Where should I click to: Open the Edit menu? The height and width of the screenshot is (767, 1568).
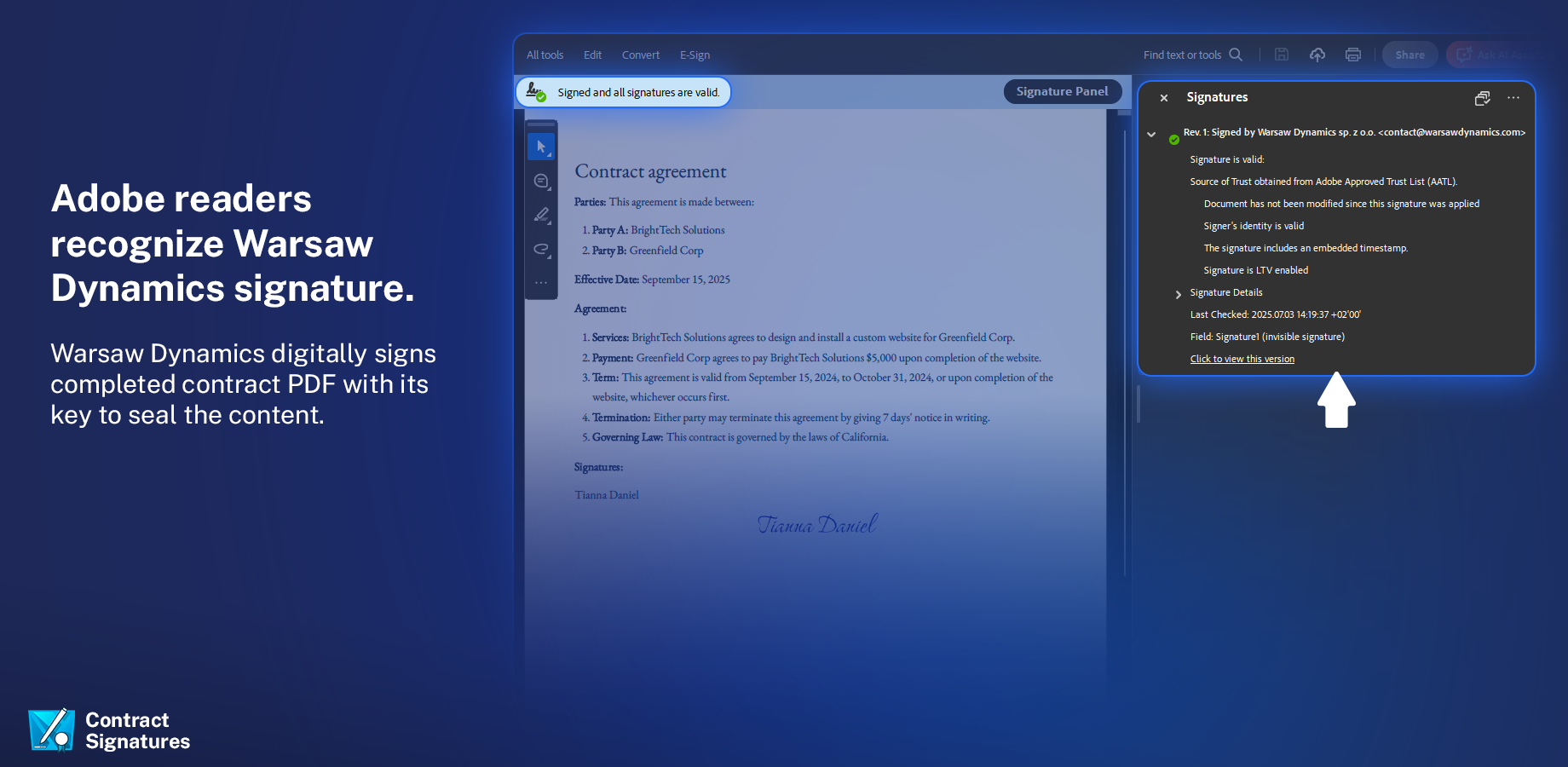[592, 55]
